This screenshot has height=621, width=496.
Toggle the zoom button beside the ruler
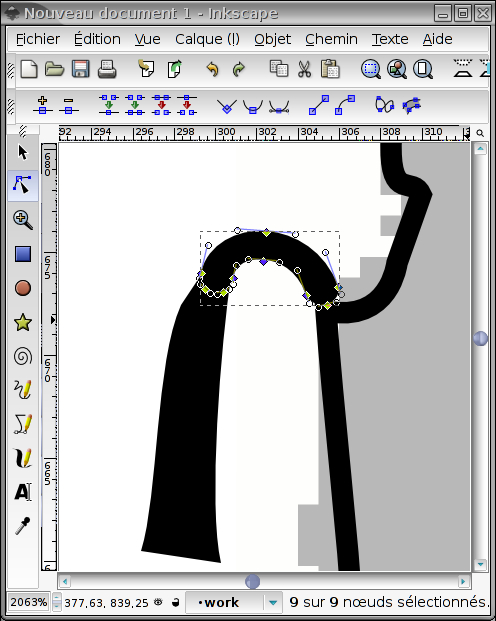480,133
